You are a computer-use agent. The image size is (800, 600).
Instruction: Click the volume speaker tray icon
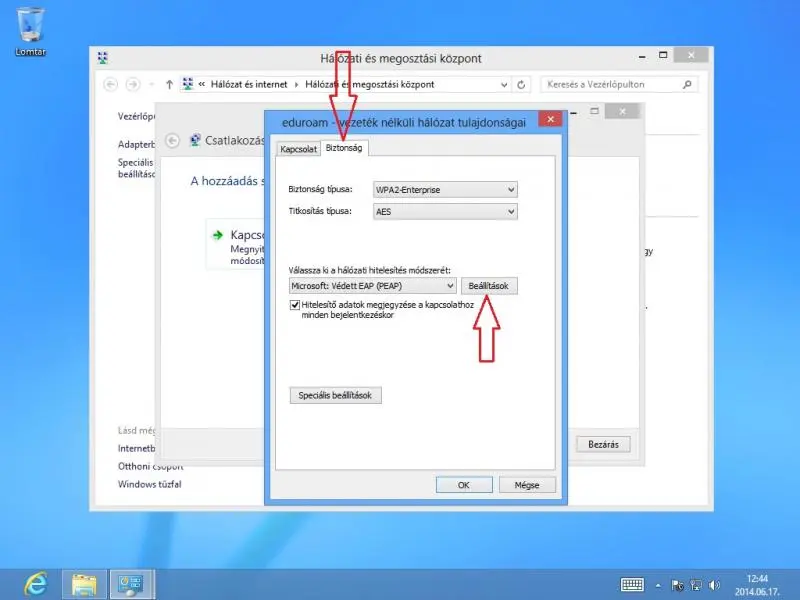pyautogui.click(x=714, y=584)
